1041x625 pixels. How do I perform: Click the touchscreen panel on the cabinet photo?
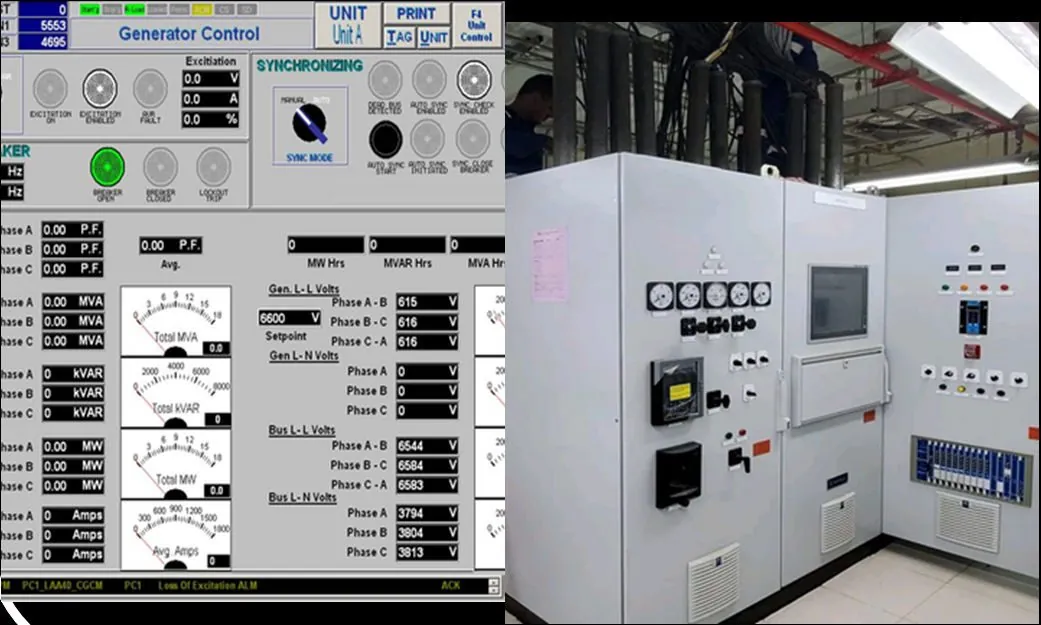coord(839,304)
